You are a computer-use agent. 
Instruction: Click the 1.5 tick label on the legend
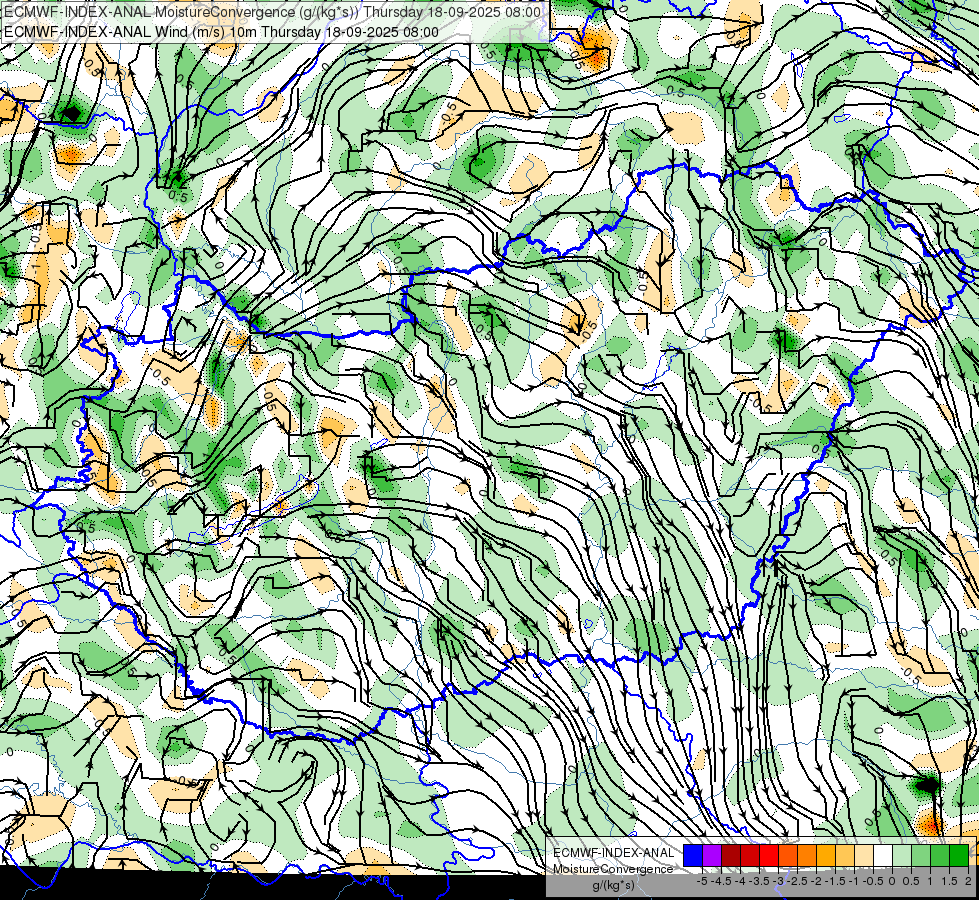950,881
